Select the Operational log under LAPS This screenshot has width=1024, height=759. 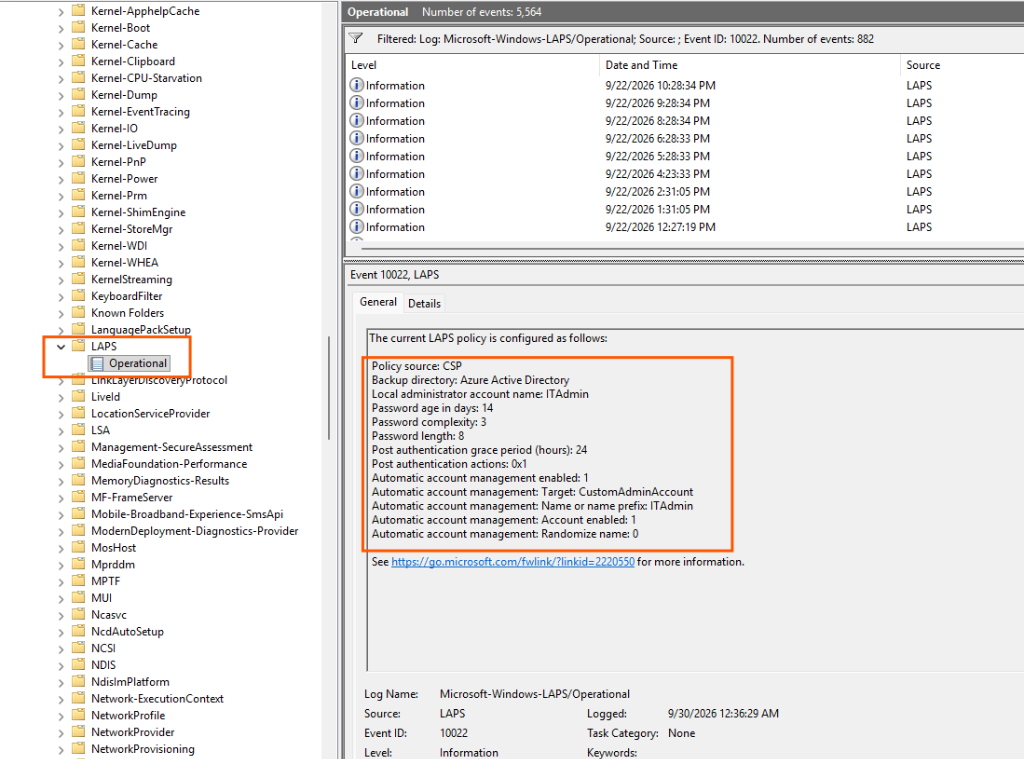tap(129, 363)
